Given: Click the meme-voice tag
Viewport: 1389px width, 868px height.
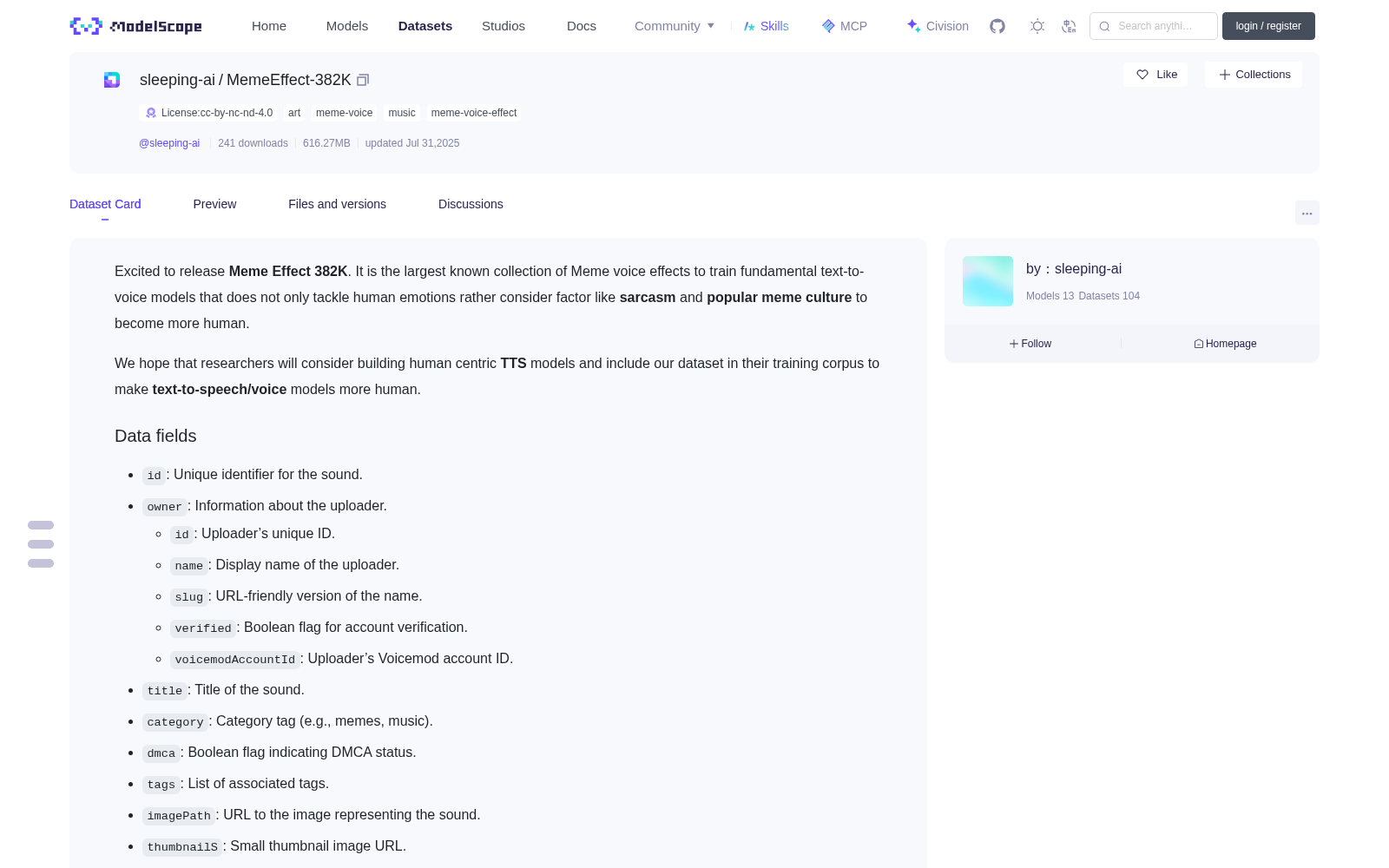Looking at the screenshot, I should (345, 113).
